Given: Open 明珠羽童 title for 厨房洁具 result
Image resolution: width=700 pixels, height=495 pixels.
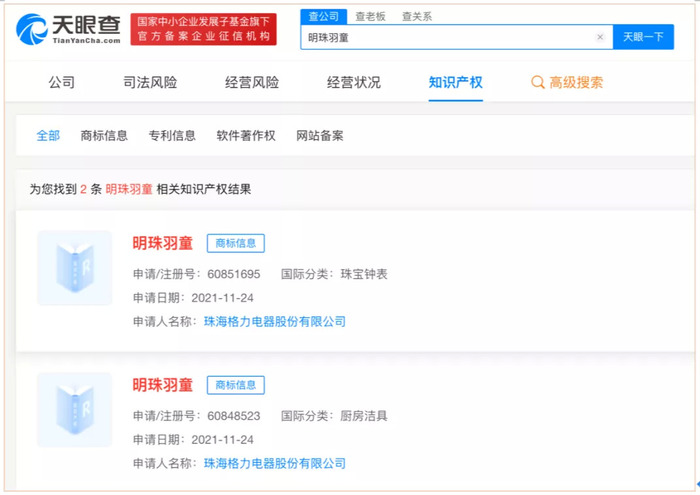Looking at the screenshot, I should 162,385.
